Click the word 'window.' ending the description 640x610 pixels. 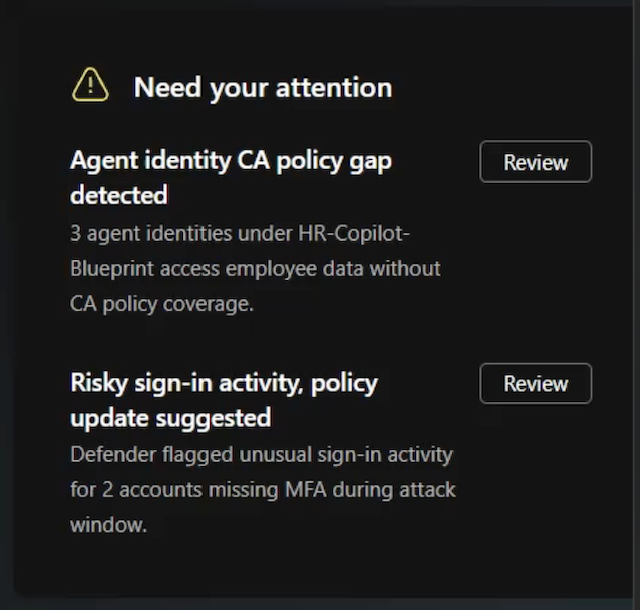coord(108,525)
